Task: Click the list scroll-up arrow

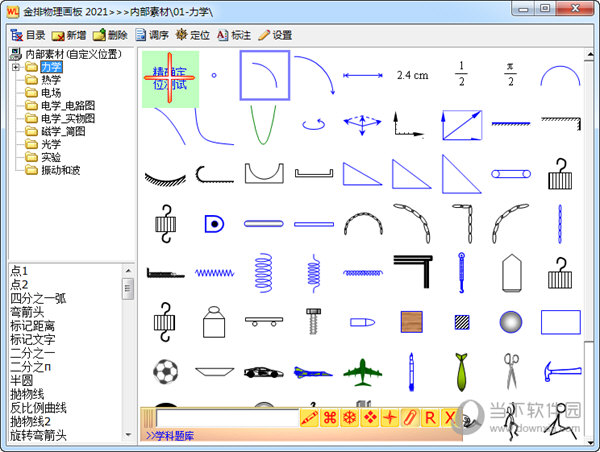Action: coord(128,271)
